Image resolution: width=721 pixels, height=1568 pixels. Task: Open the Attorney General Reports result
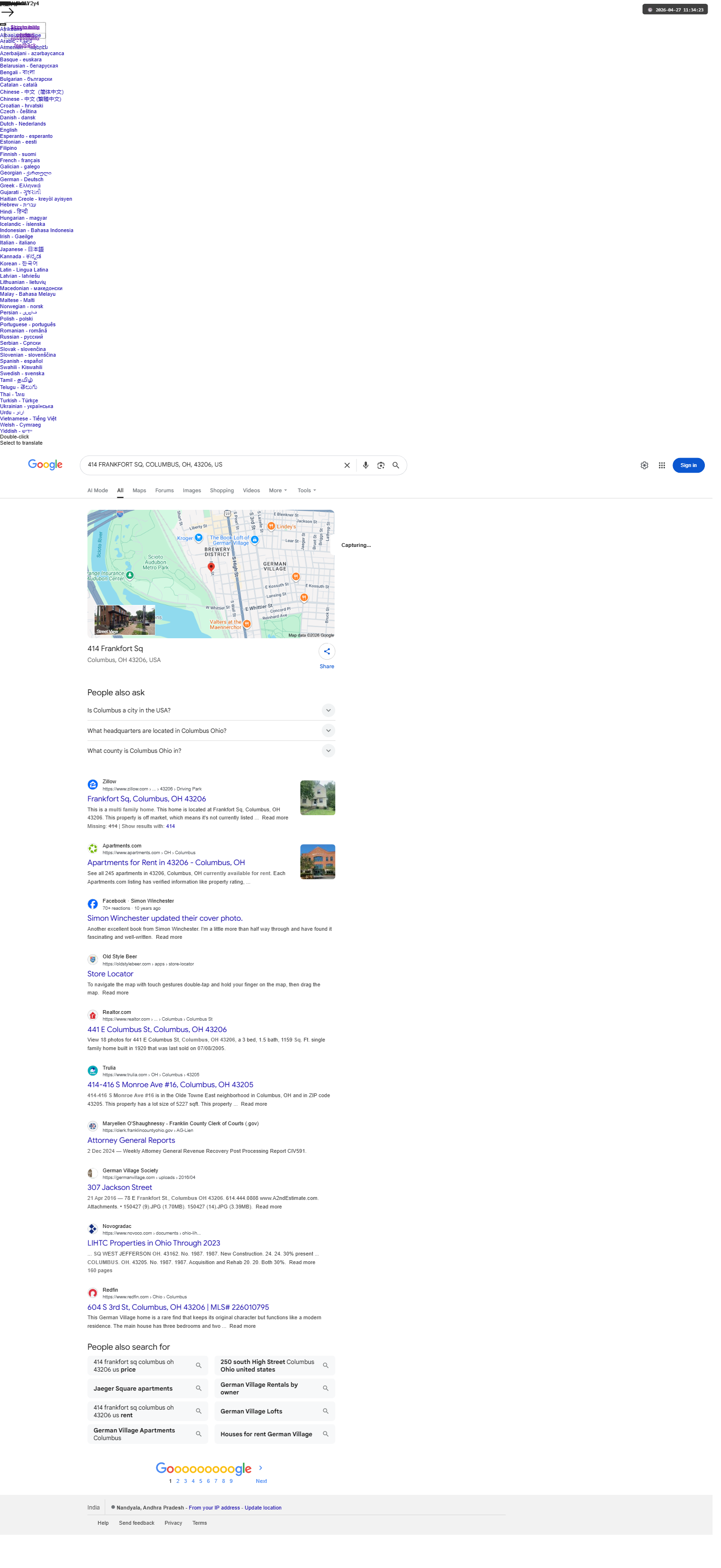(131, 1141)
